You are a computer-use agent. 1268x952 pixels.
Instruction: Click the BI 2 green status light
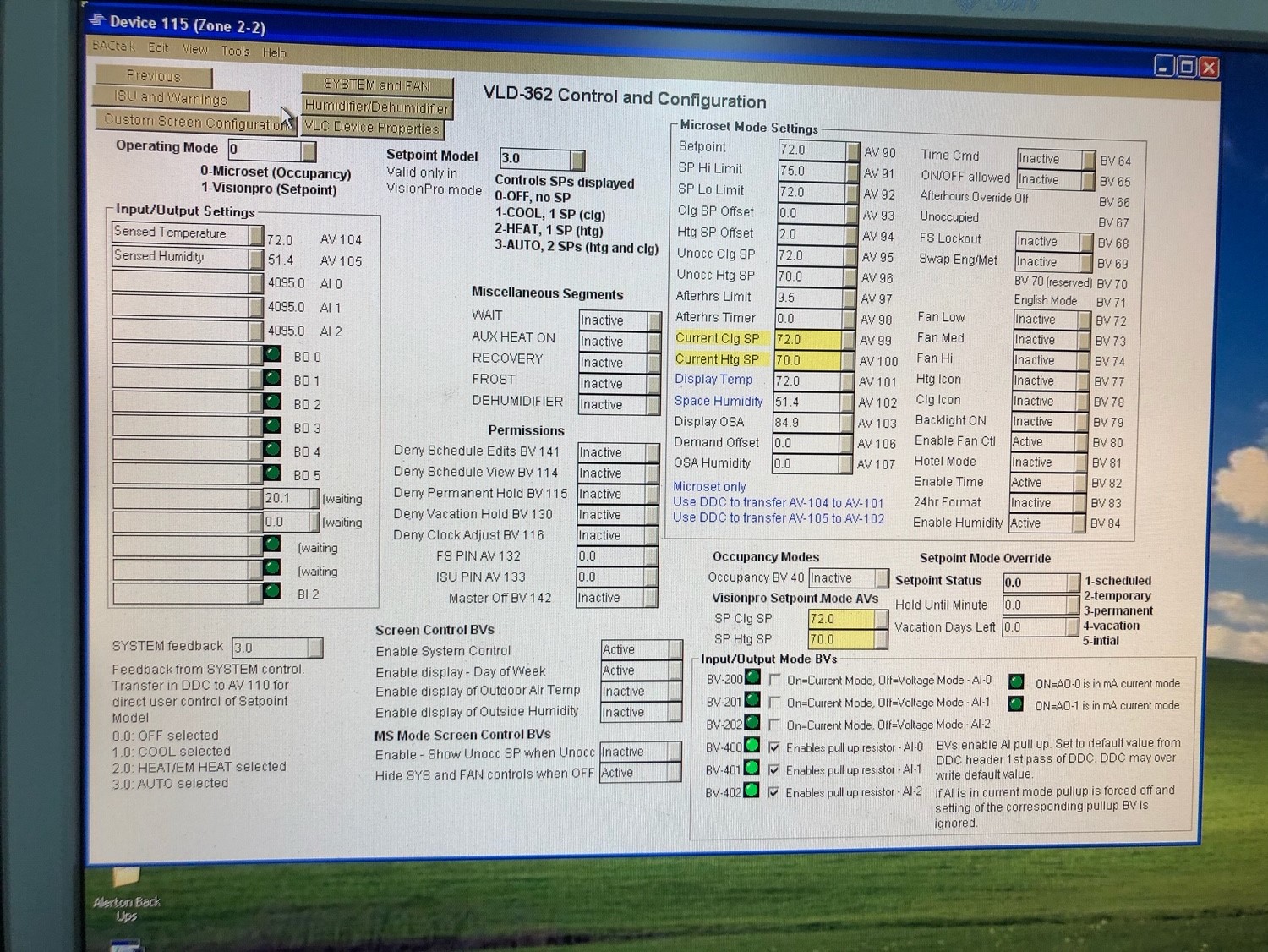click(x=272, y=591)
